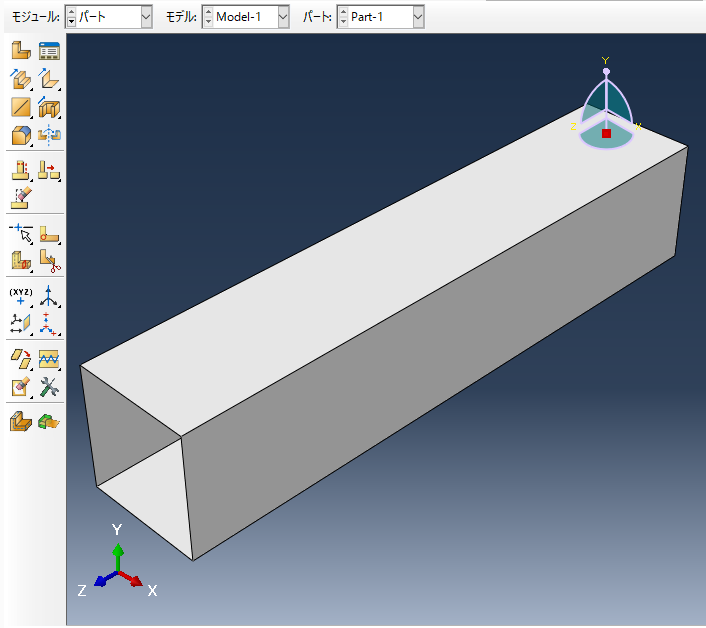Click the 3D view compass Y-axis handle
Image resolution: width=706 pixels, height=628 pixels.
coord(606,71)
